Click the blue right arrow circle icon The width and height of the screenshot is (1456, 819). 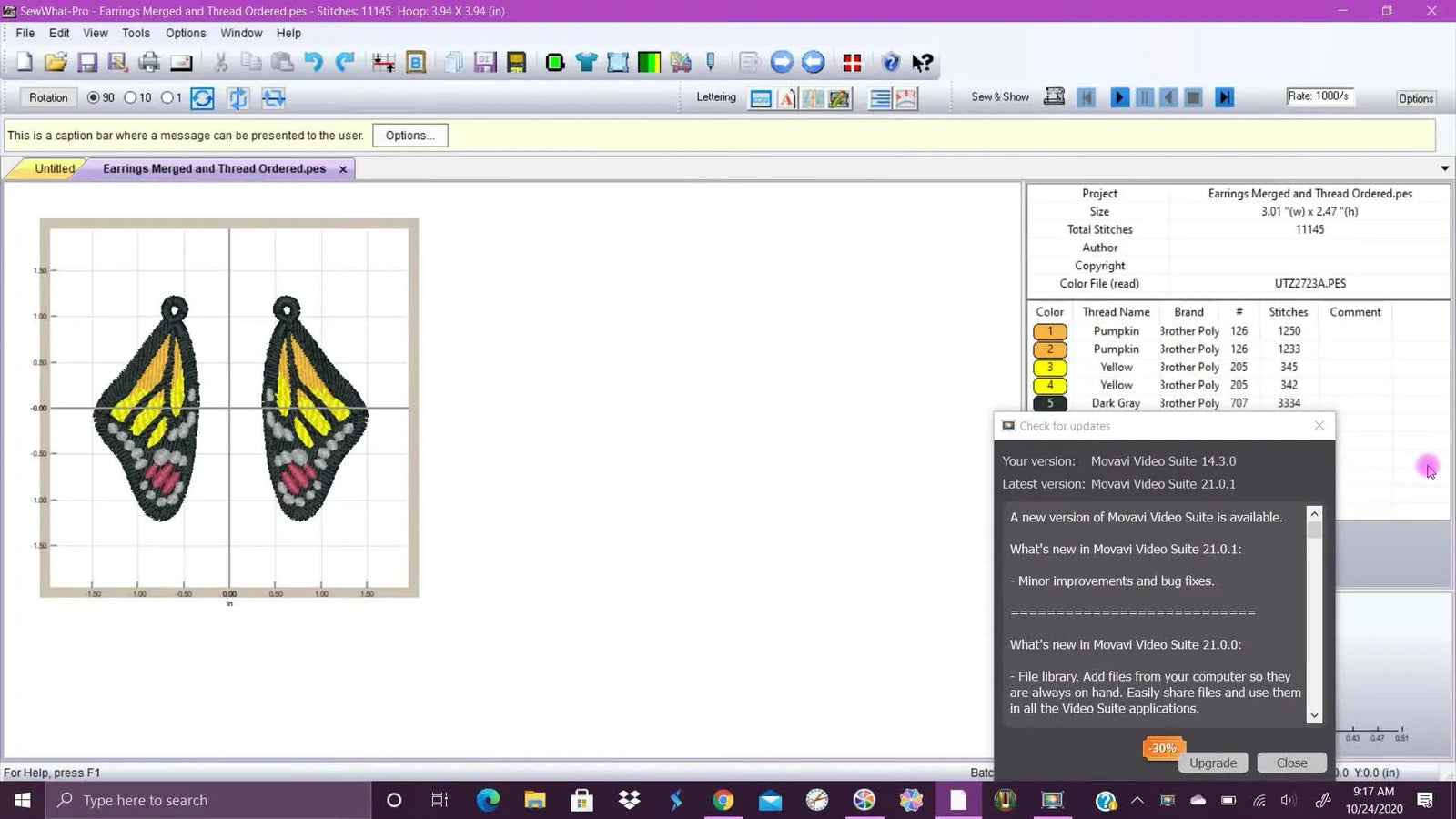pos(782,62)
